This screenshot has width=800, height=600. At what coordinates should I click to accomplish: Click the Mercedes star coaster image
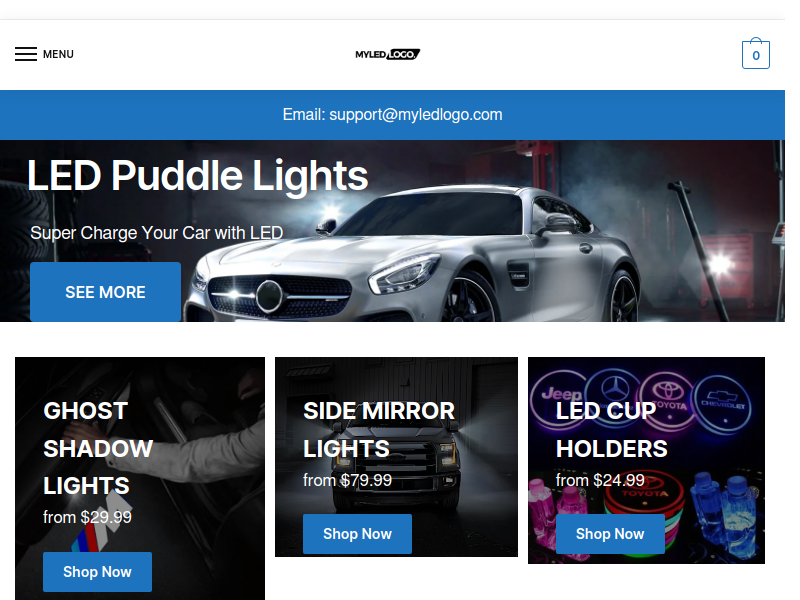click(x=614, y=394)
